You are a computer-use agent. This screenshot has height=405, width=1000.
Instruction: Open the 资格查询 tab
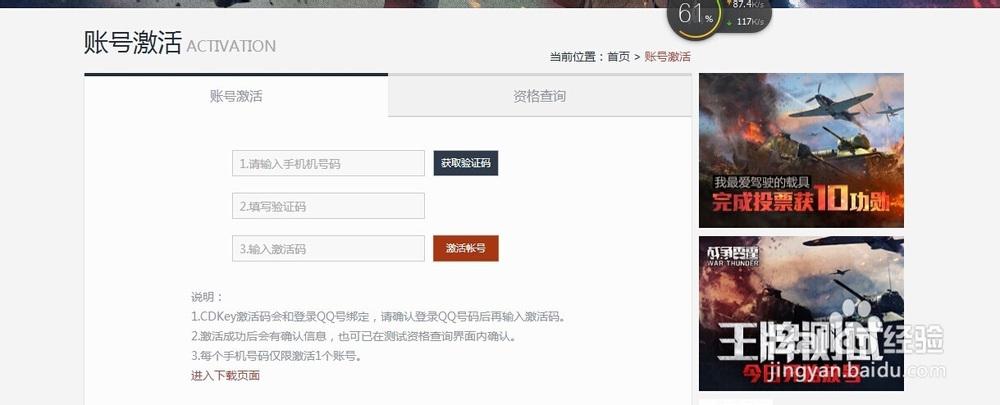[x=540, y=96]
